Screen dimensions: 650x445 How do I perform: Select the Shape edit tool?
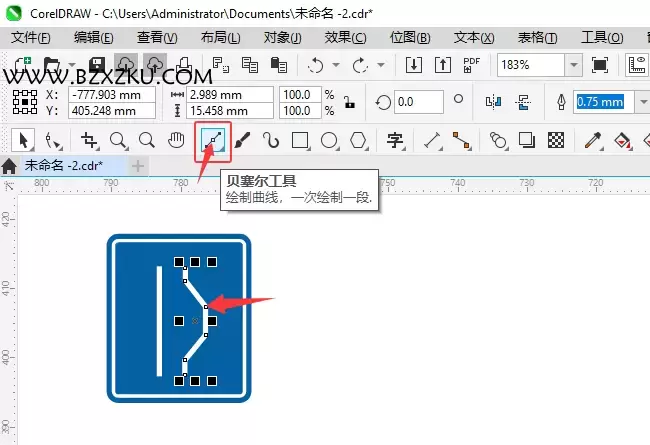53,141
